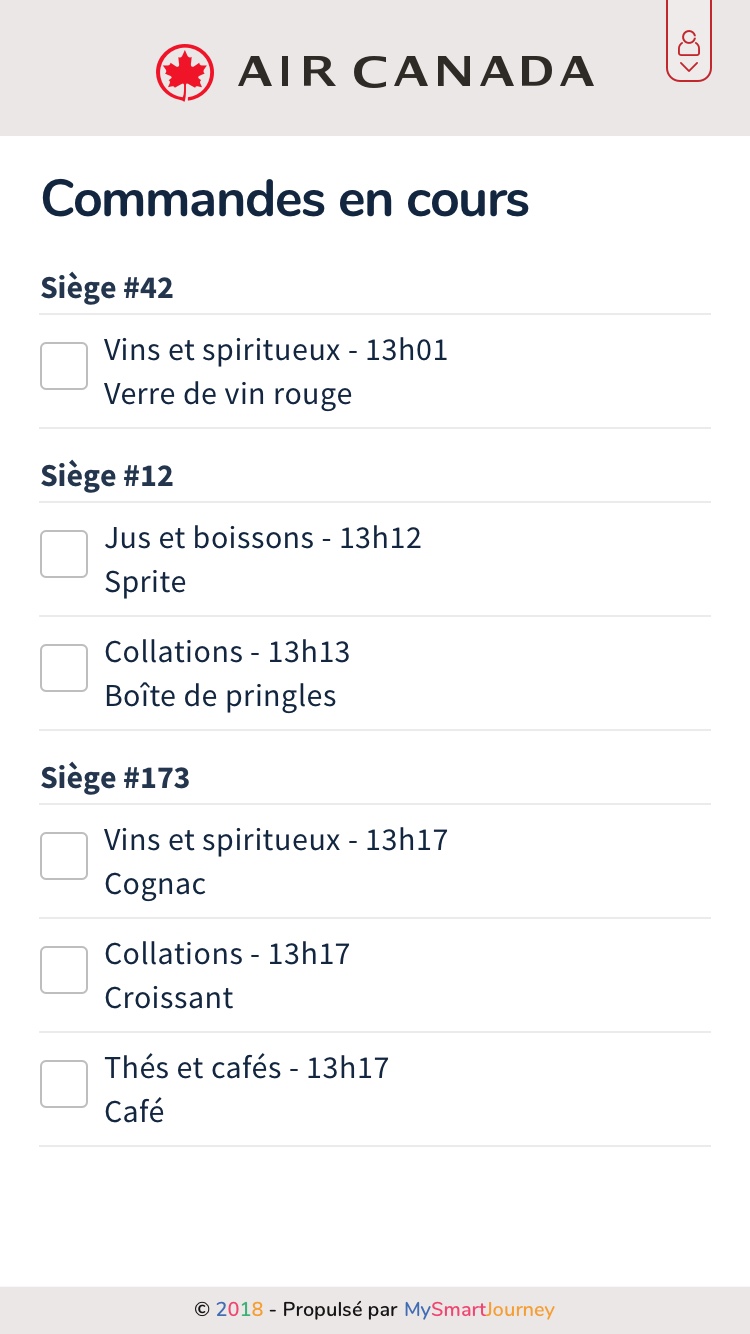Click the AIR CANADA wordmark text
Screen dimensions: 750x1334
[416, 72]
